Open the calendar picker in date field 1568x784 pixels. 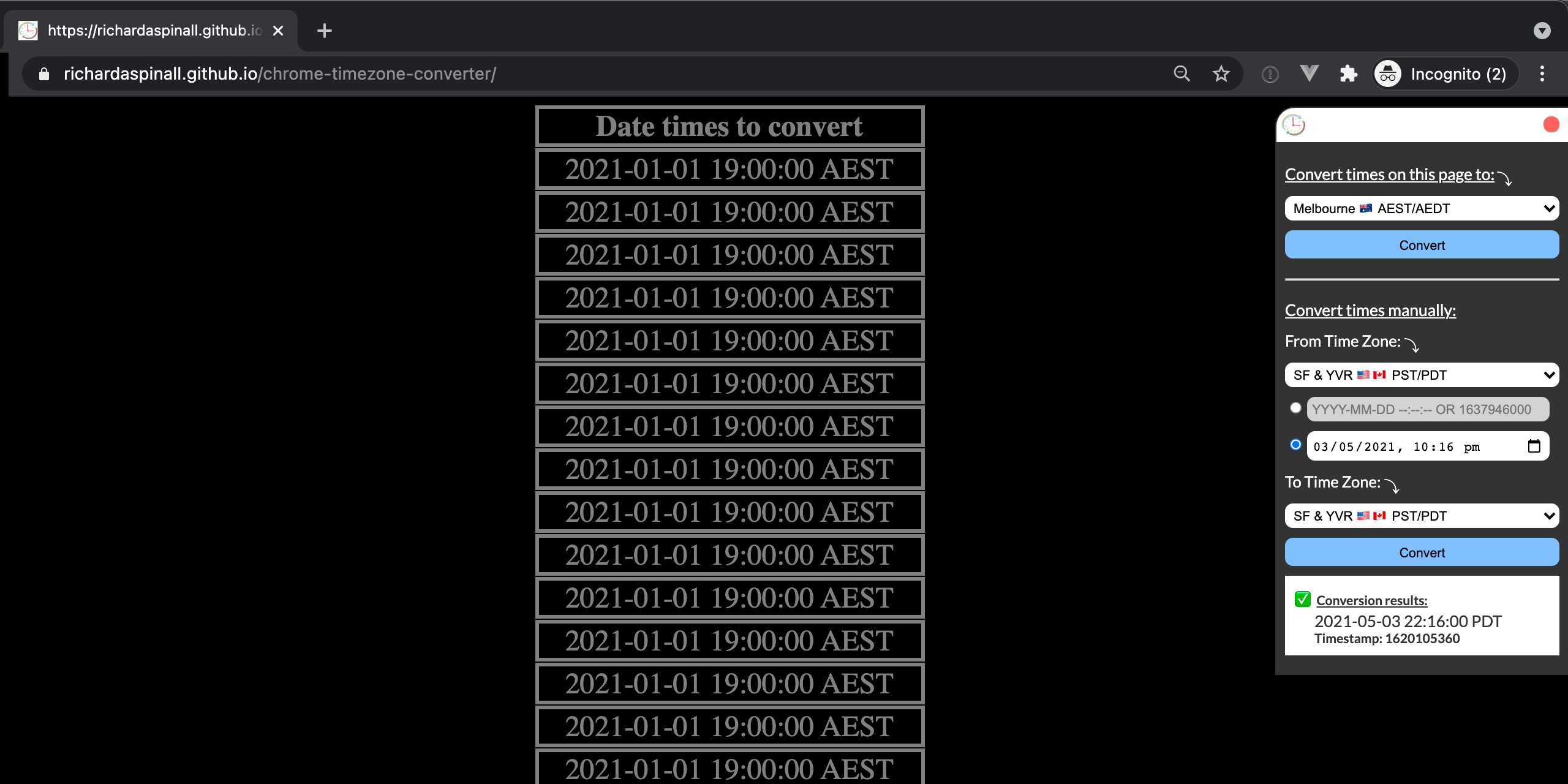coord(1534,447)
